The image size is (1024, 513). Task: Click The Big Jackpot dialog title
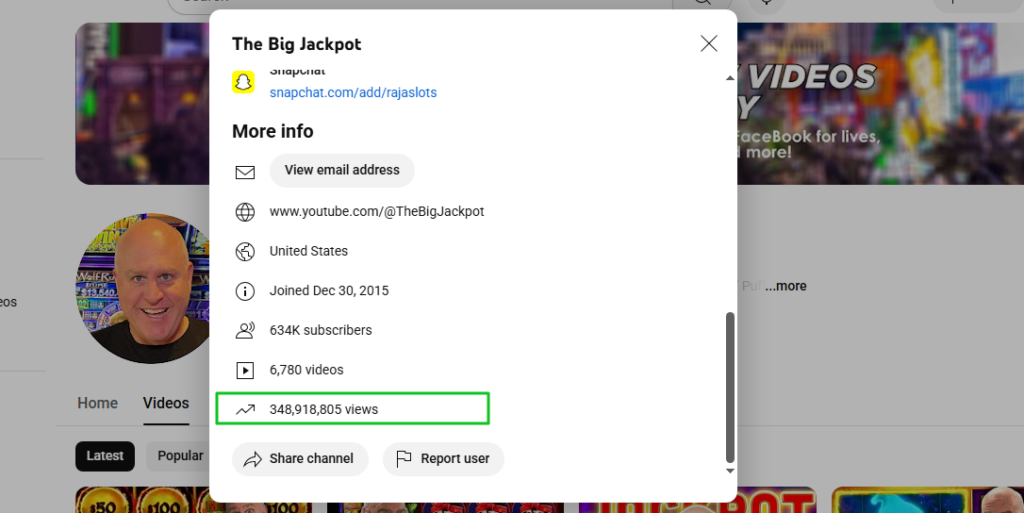296,44
